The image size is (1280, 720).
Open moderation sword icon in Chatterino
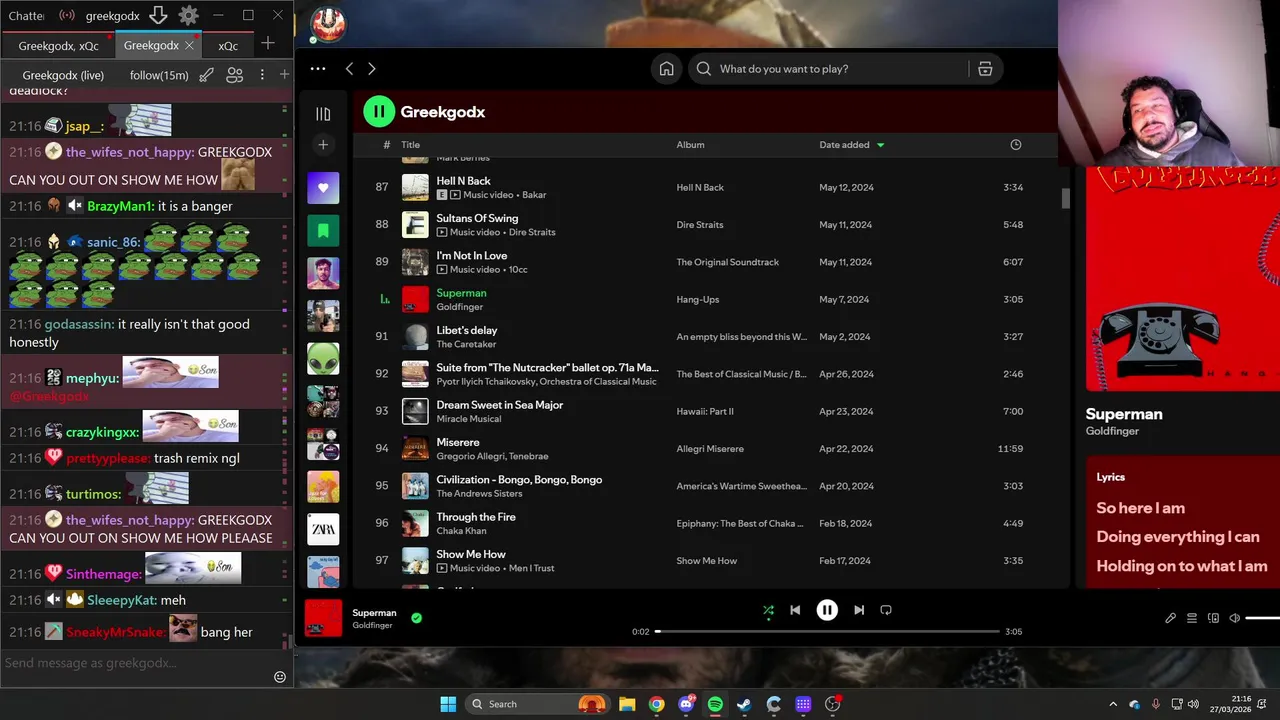coord(206,75)
